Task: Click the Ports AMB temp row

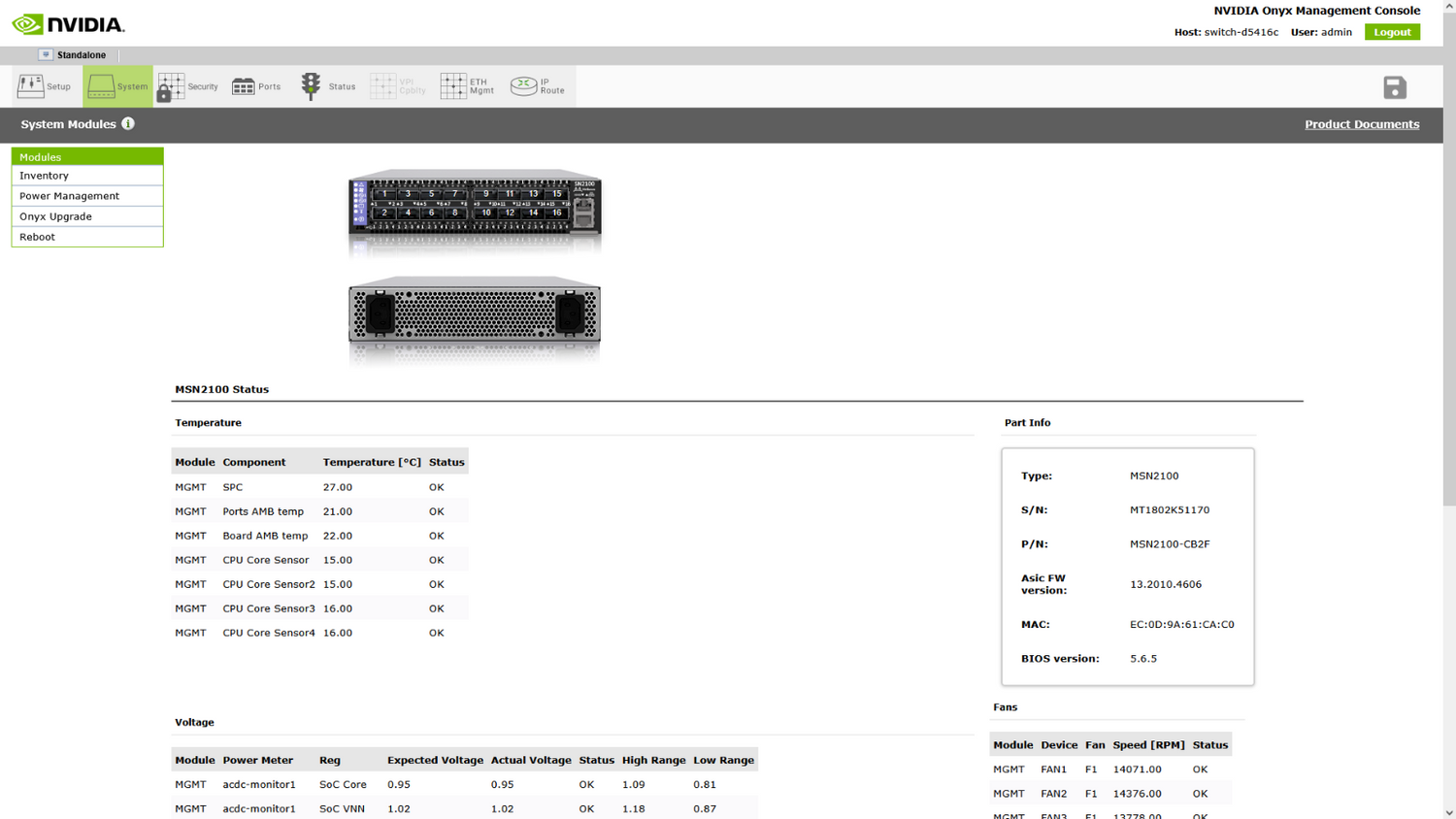Action: 320,511
